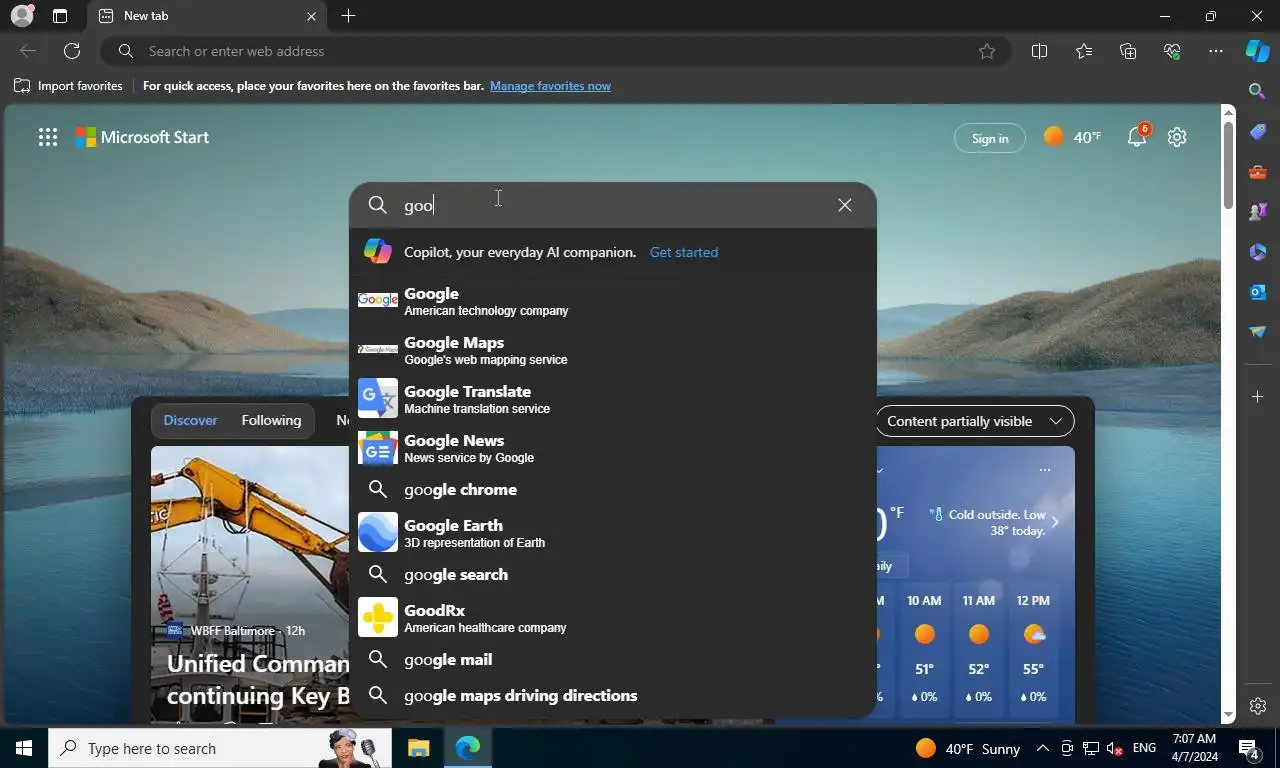Click scrollbar down arrow

(1229, 715)
